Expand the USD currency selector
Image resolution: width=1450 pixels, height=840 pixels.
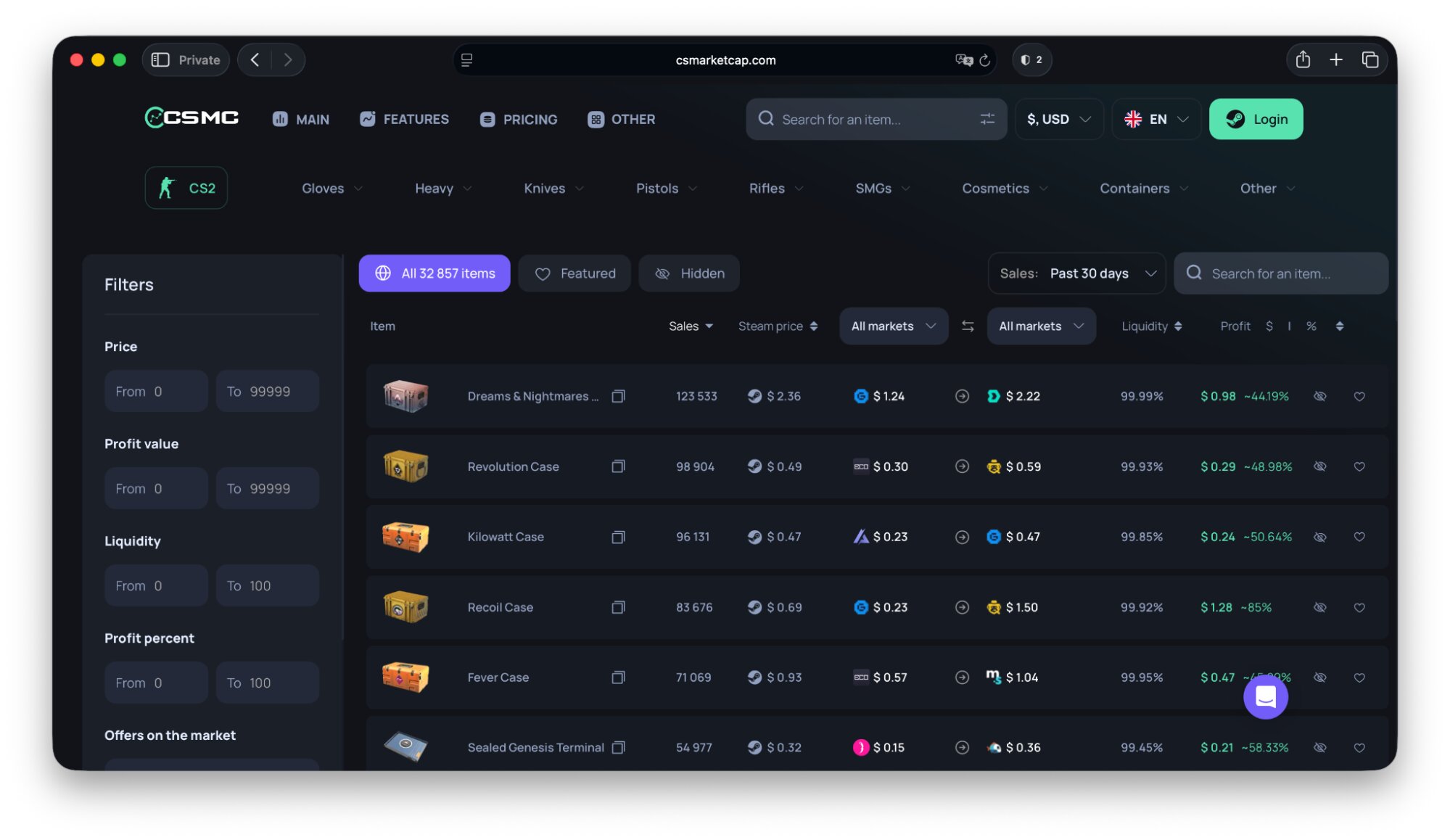[x=1058, y=119]
